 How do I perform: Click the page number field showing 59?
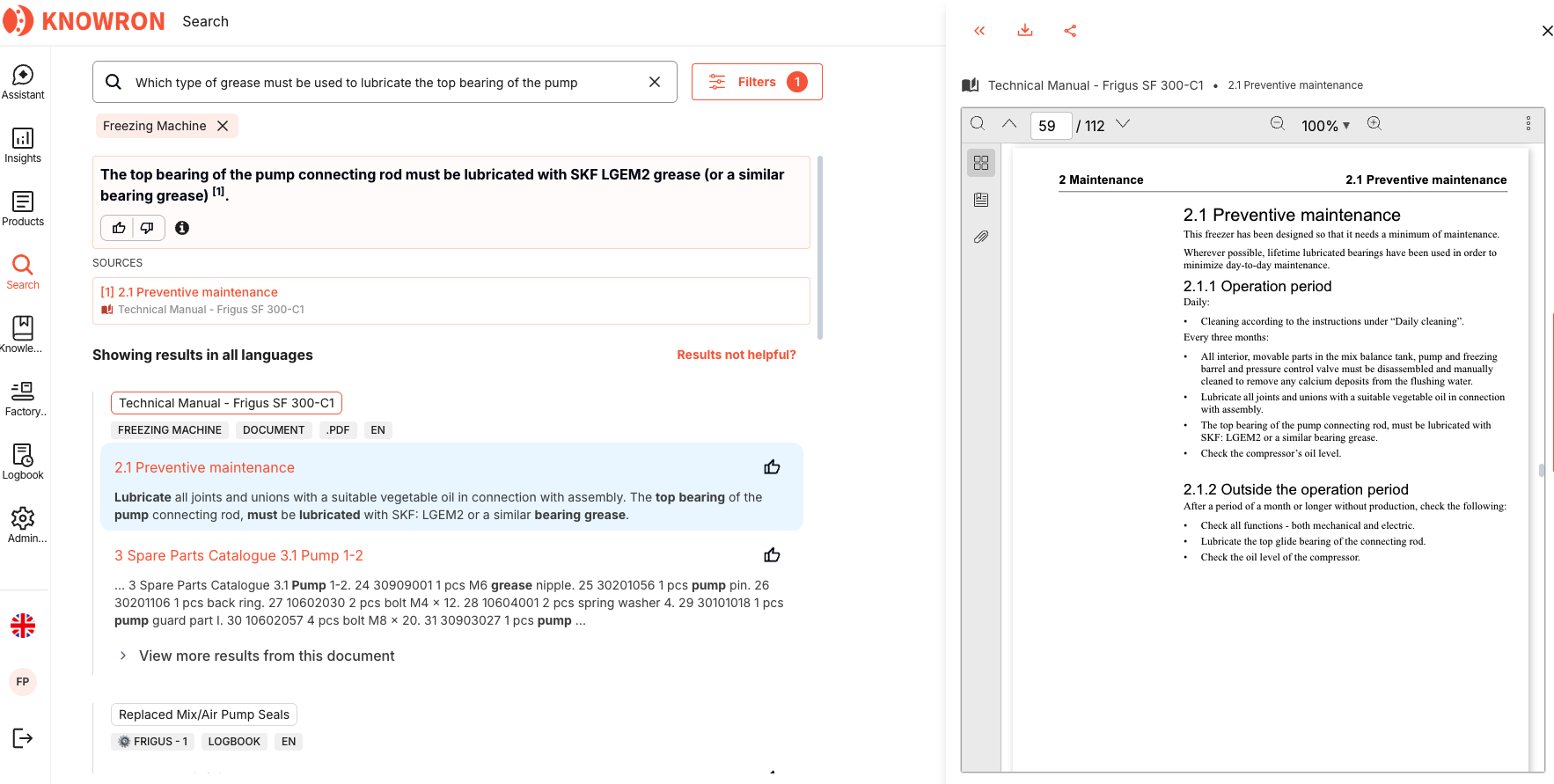pos(1051,126)
